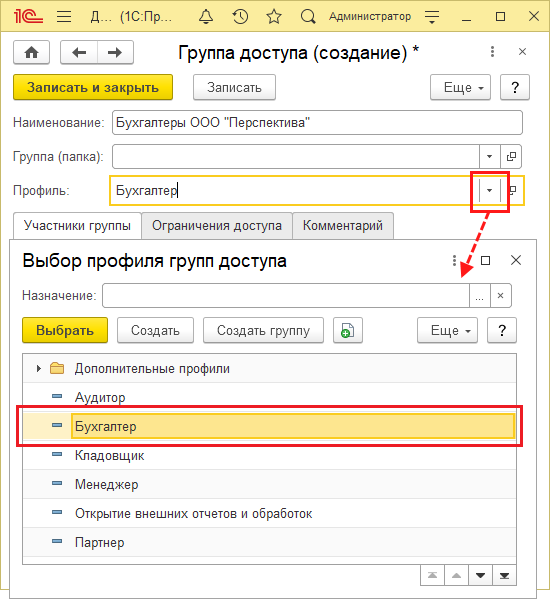
Task: Move down one item in list
Action: pos(480,575)
